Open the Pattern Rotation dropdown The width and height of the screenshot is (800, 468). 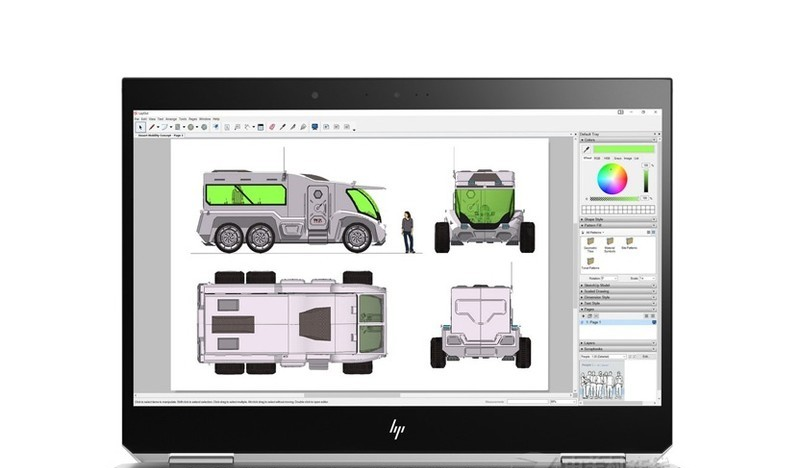point(609,278)
